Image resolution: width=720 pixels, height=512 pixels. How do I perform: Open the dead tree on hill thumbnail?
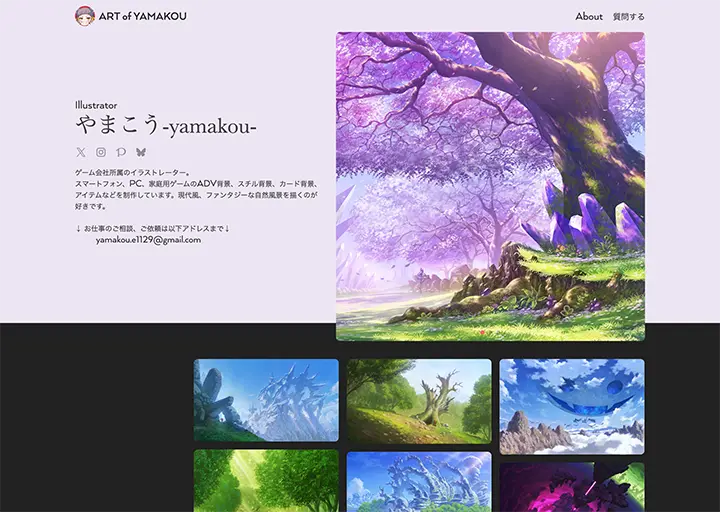click(x=419, y=401)
